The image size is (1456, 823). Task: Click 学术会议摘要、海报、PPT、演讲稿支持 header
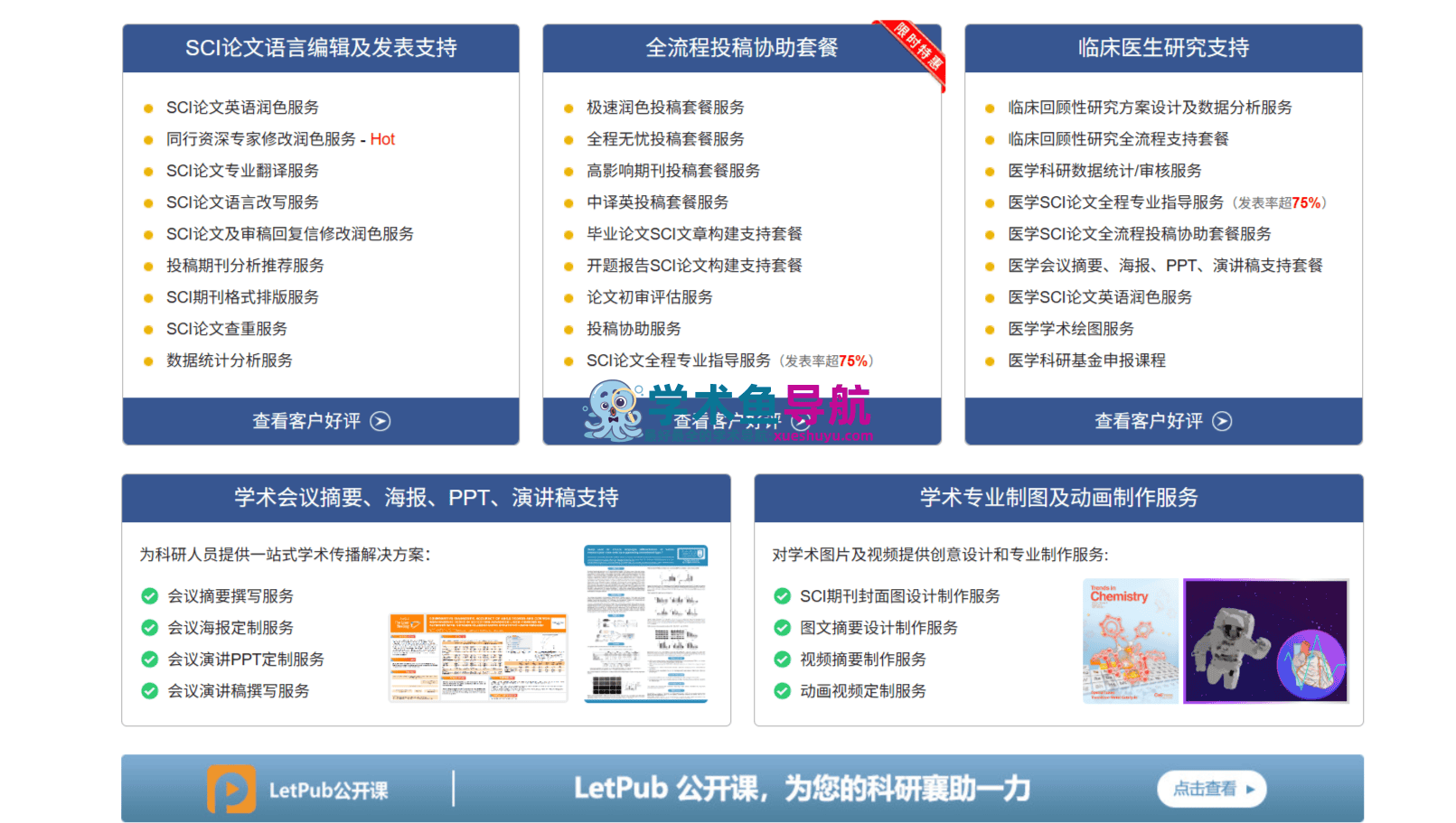point(427,498)
